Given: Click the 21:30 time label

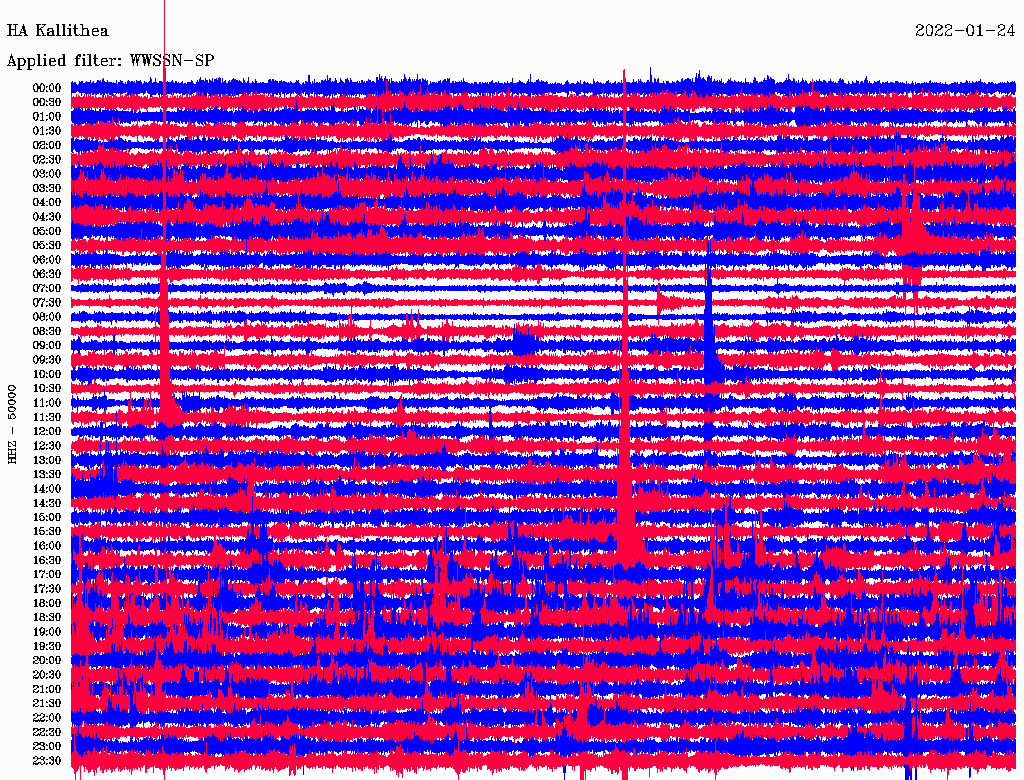Looking at the screenshot, I should [46, 704].
